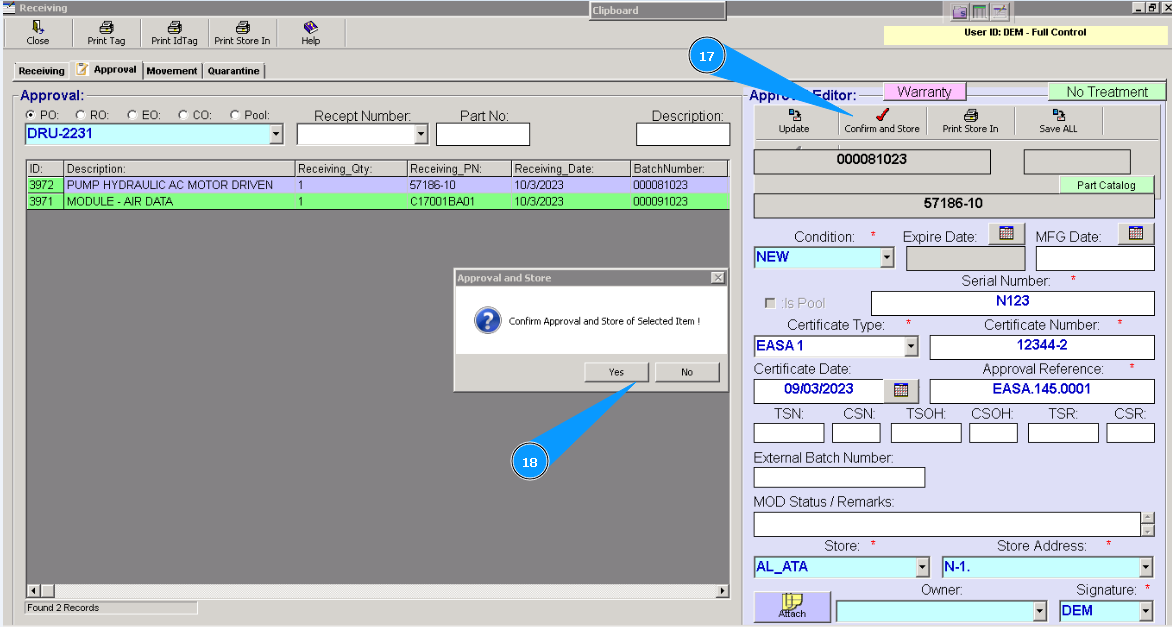1172x627 pixels.
Task: Click the first purple icon in the top-right tray
Action: 960,11
